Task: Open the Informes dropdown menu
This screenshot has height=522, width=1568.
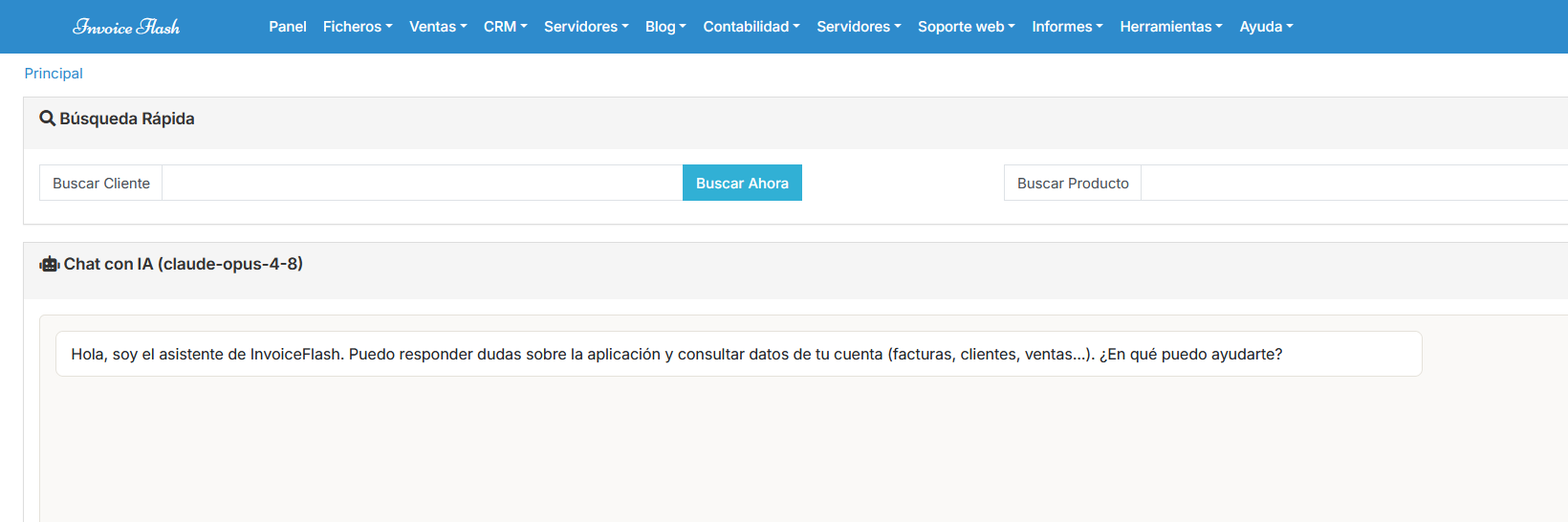Action: (x=1067, y=27)
